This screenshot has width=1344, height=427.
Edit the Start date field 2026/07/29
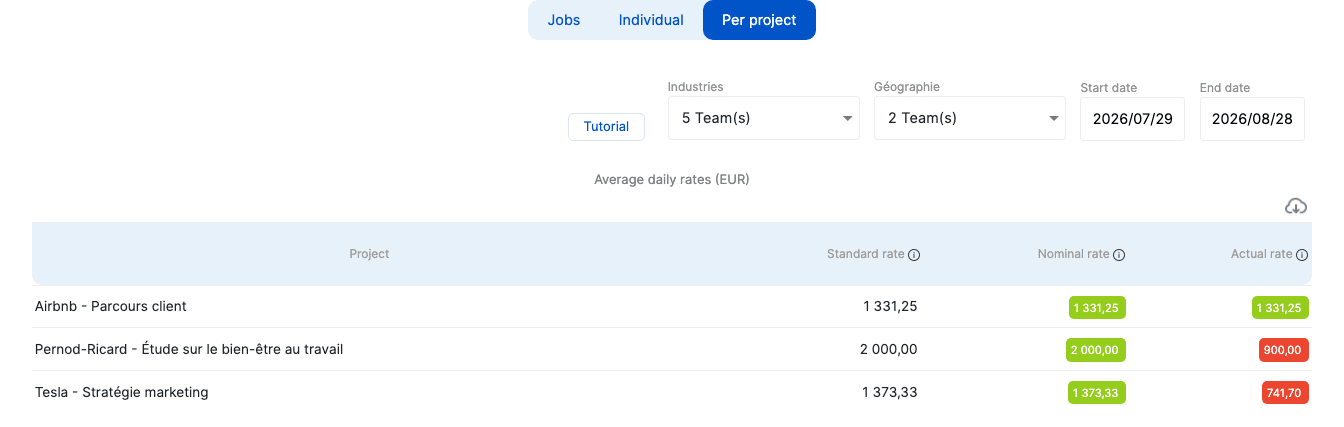1132,118
